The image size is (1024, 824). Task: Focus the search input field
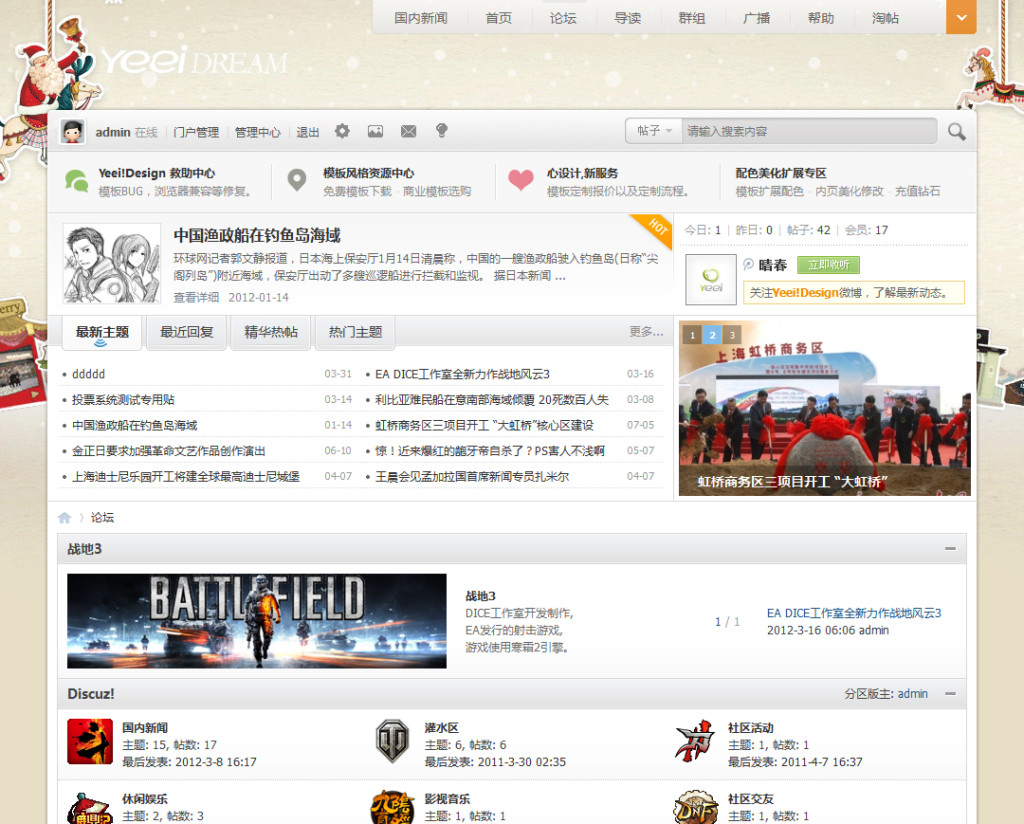coord(809,131)
